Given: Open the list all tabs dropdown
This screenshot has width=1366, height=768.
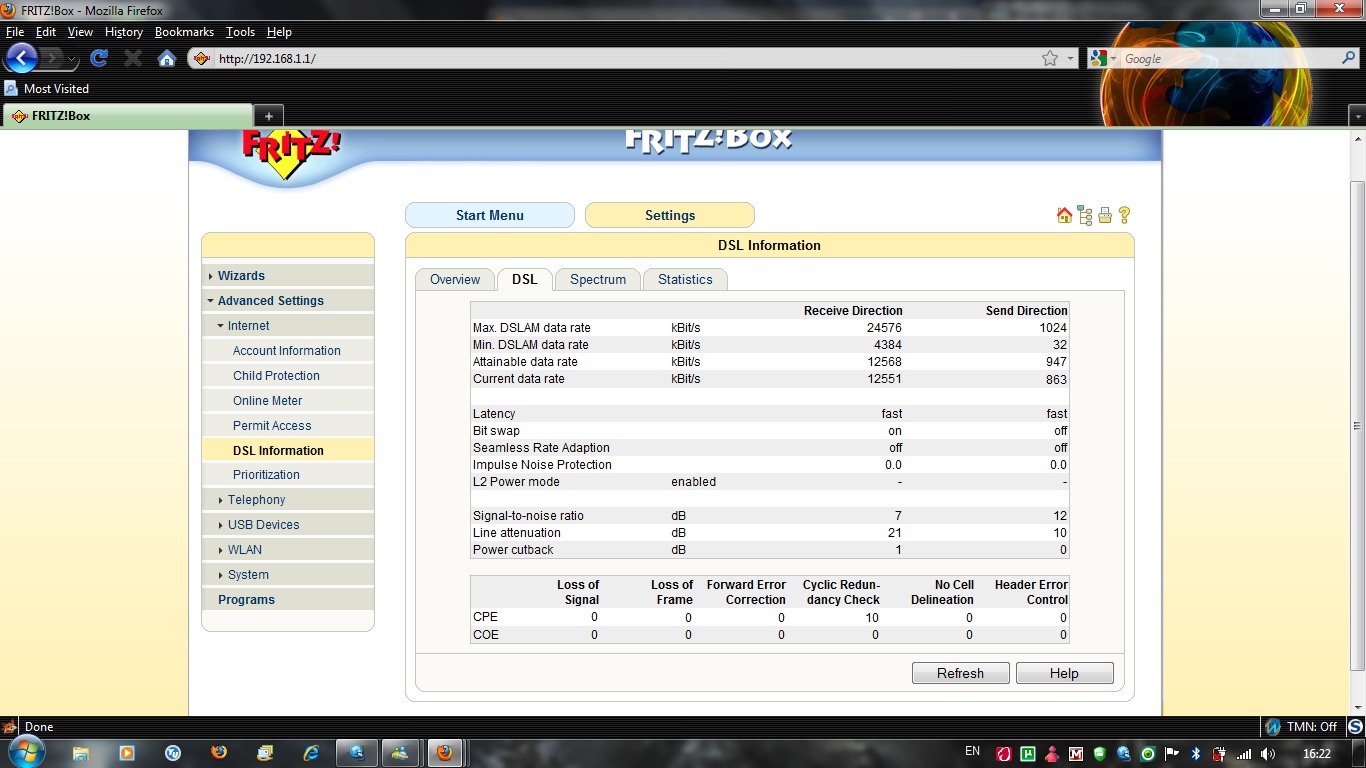Looking at the screenshot, I should (x=1357, y=116).
